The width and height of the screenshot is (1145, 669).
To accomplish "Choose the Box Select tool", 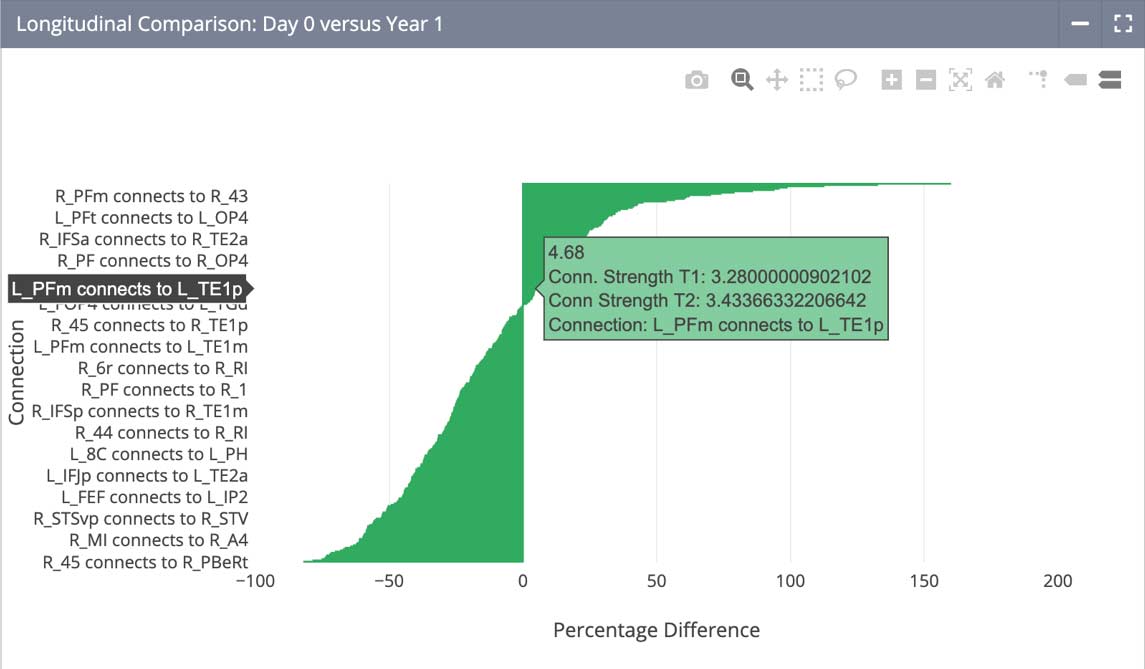I will 811,80.
